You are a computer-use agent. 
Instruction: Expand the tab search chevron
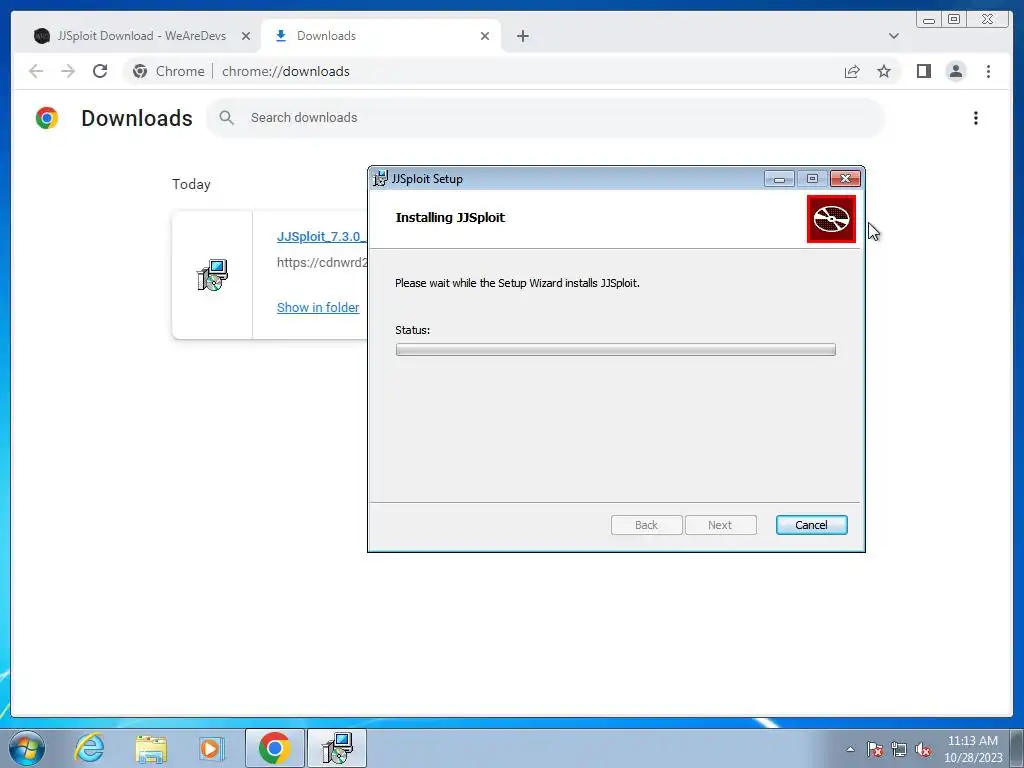click(893, 36)
